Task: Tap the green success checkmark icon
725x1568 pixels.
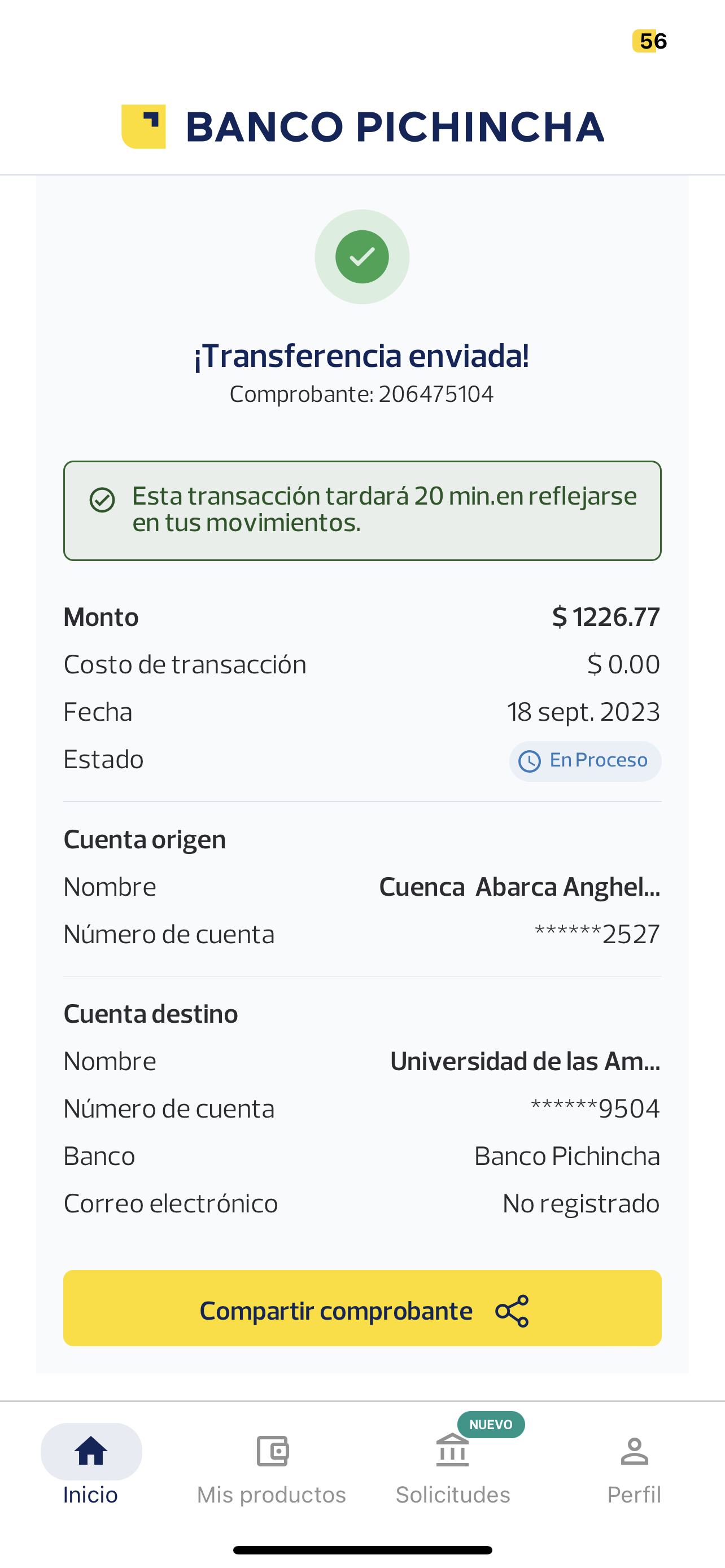Action: (362, 257)
